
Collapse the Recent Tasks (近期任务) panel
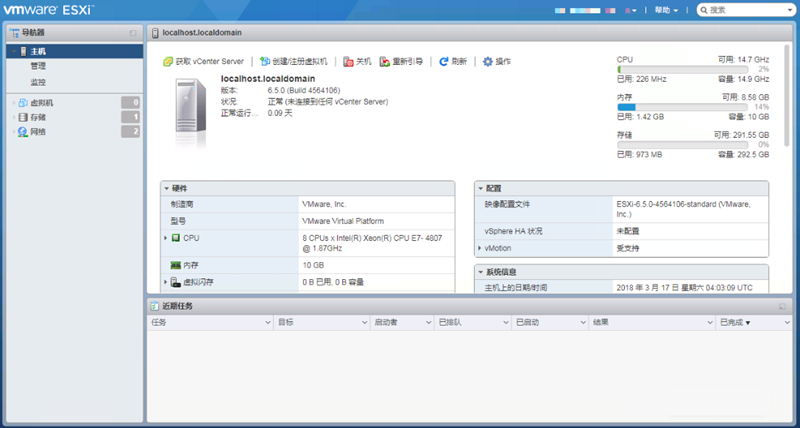point(777,305)
